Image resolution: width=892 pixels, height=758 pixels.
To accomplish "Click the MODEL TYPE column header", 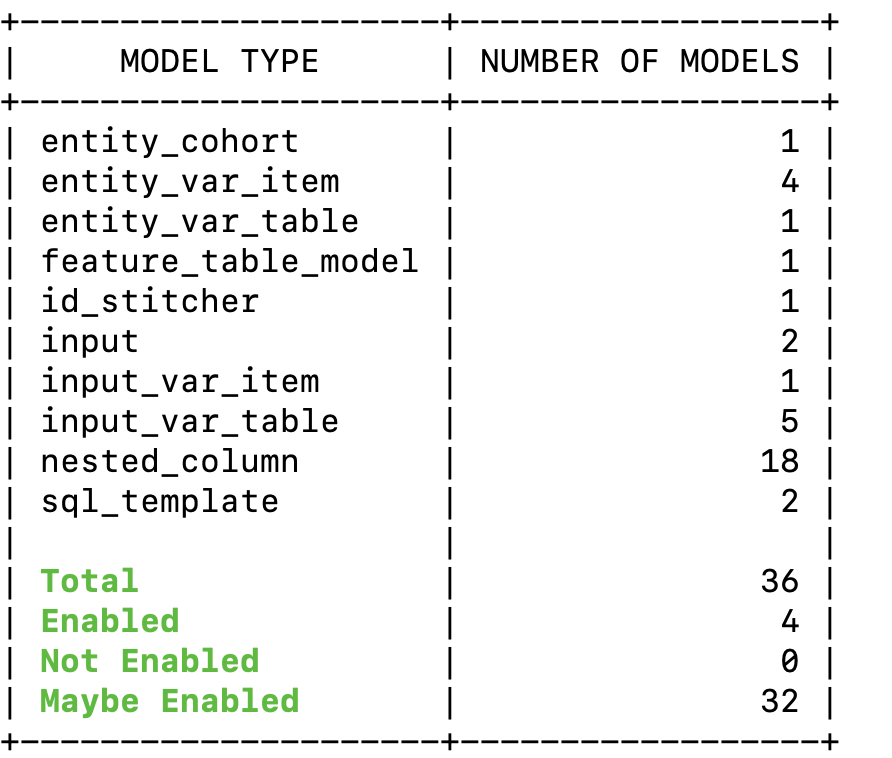I will coord(219,61).
